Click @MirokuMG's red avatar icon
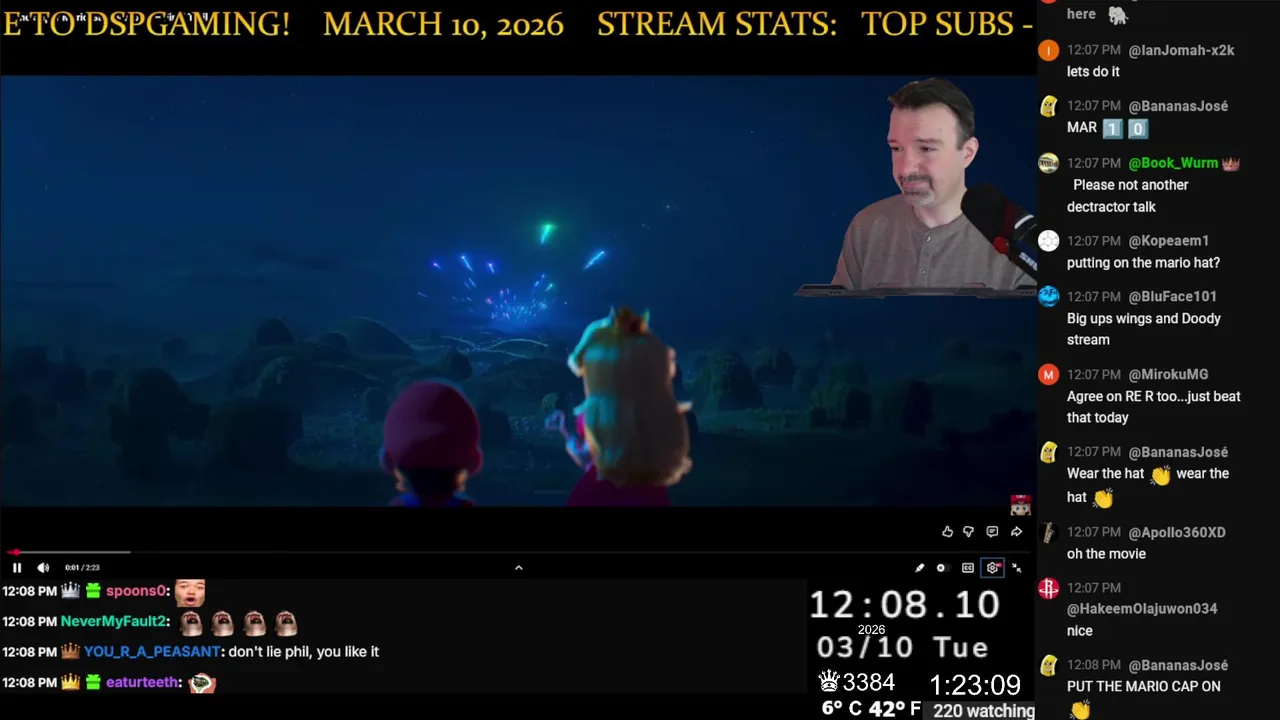Viewport: 1280px width, 720px height. click(x=1048, y=374)
